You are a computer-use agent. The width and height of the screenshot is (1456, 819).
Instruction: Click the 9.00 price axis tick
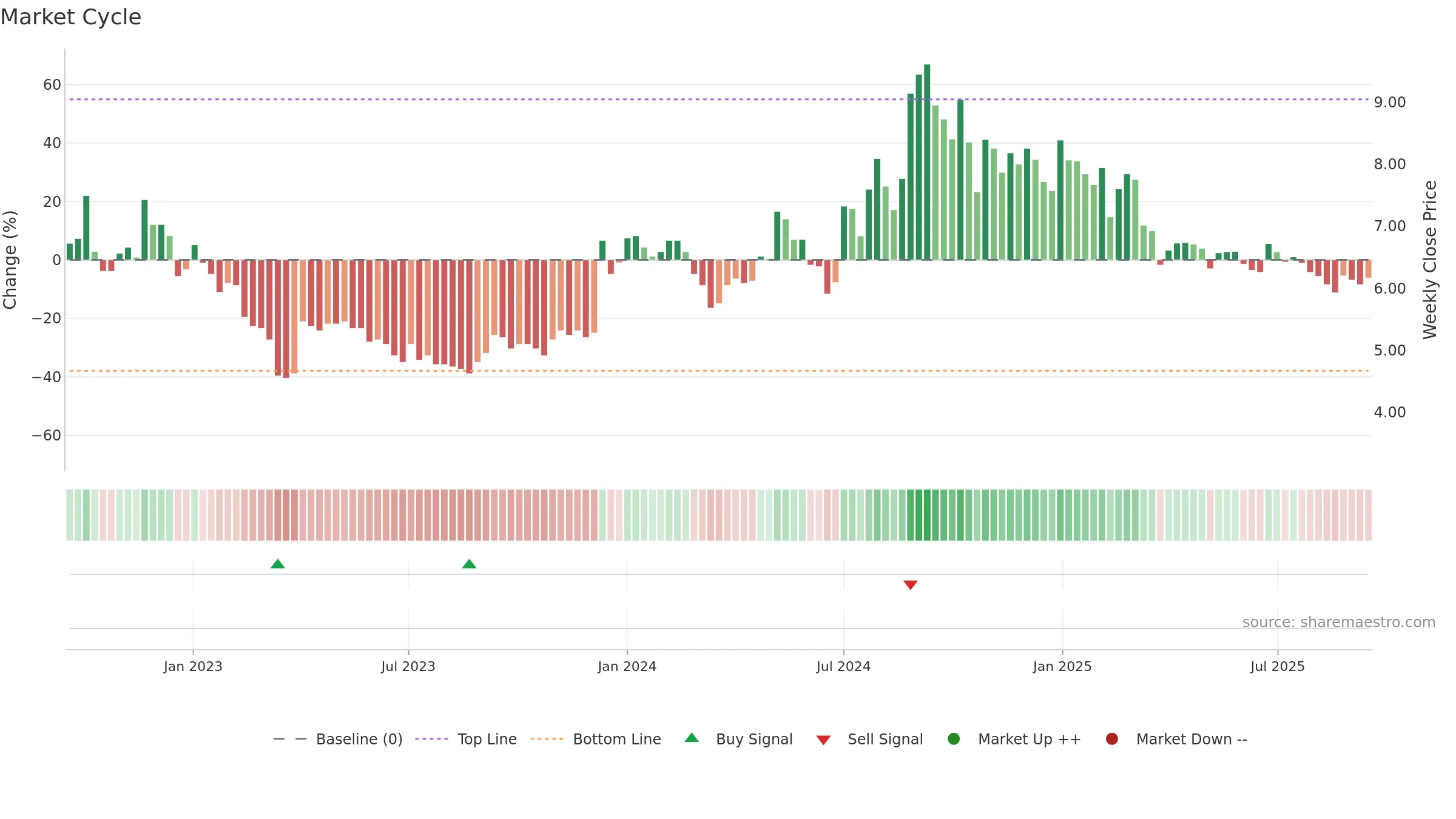tap(1390, 103)
